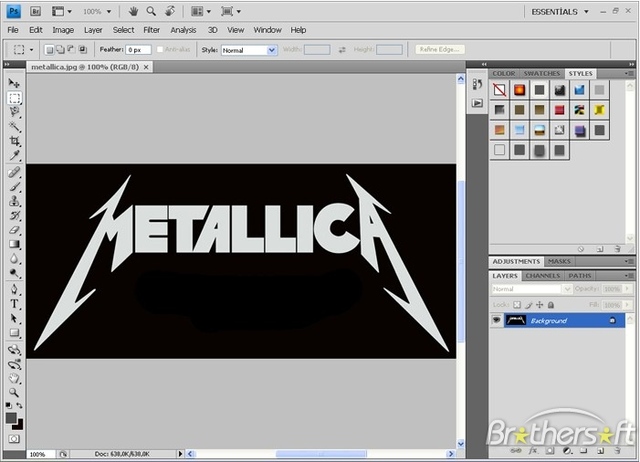Select the History Brush tool
Image resolution: width=640 pixels, height=462 pixels.
coord(14,215)
